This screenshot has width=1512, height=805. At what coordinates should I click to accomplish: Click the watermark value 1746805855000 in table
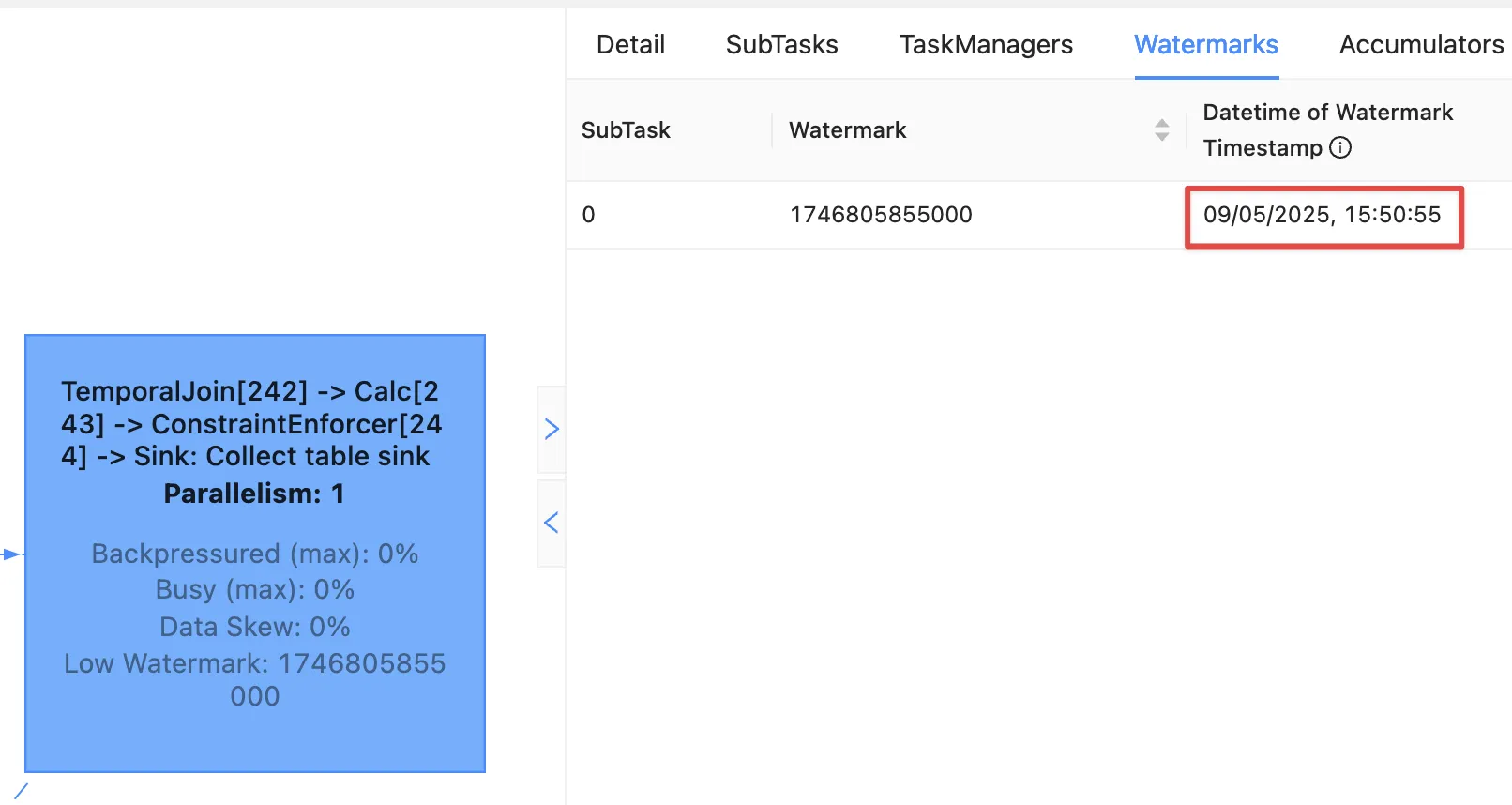(x=881, y=215)
